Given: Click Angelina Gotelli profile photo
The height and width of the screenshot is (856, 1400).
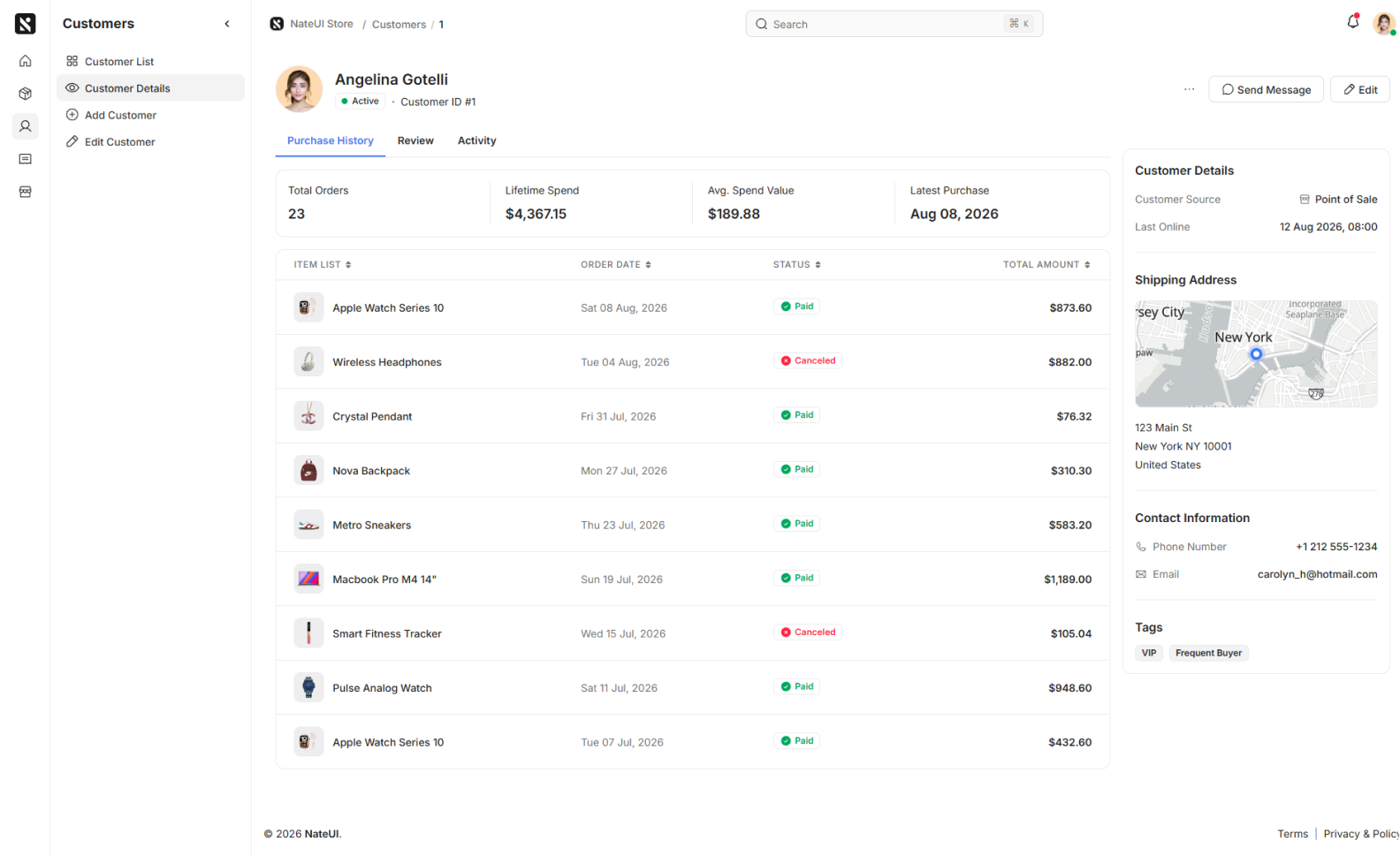Looking at the screenshot, I should point(299,89).
